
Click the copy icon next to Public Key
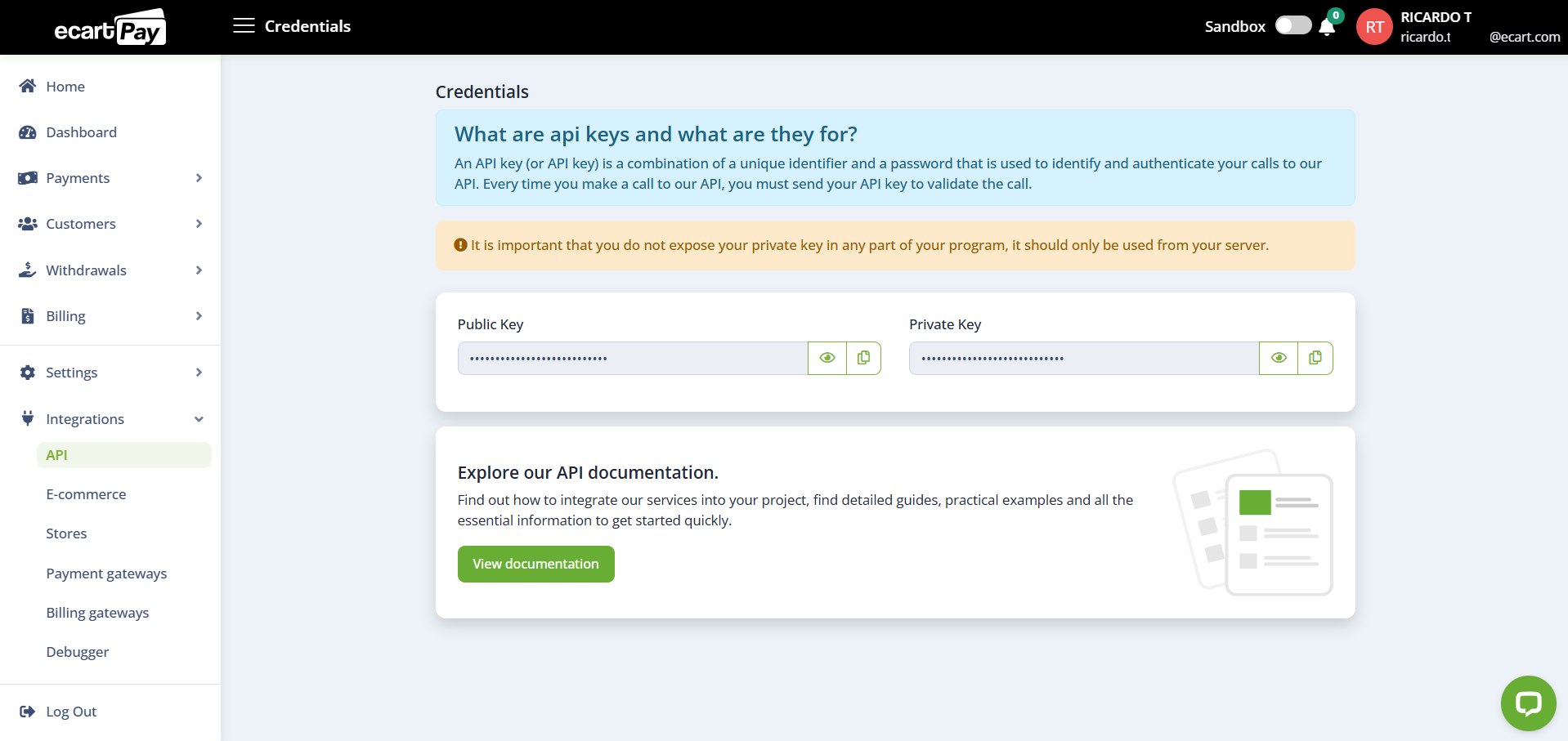point(863,358)
